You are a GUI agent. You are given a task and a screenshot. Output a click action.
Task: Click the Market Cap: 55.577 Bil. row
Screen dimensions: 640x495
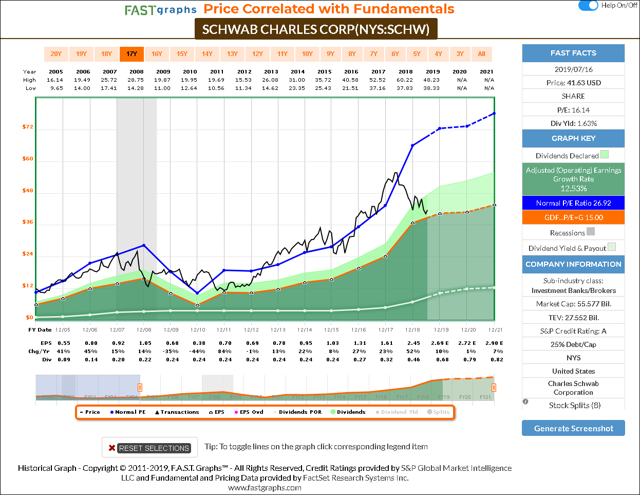pyautogui.click(x=573, y=304)
